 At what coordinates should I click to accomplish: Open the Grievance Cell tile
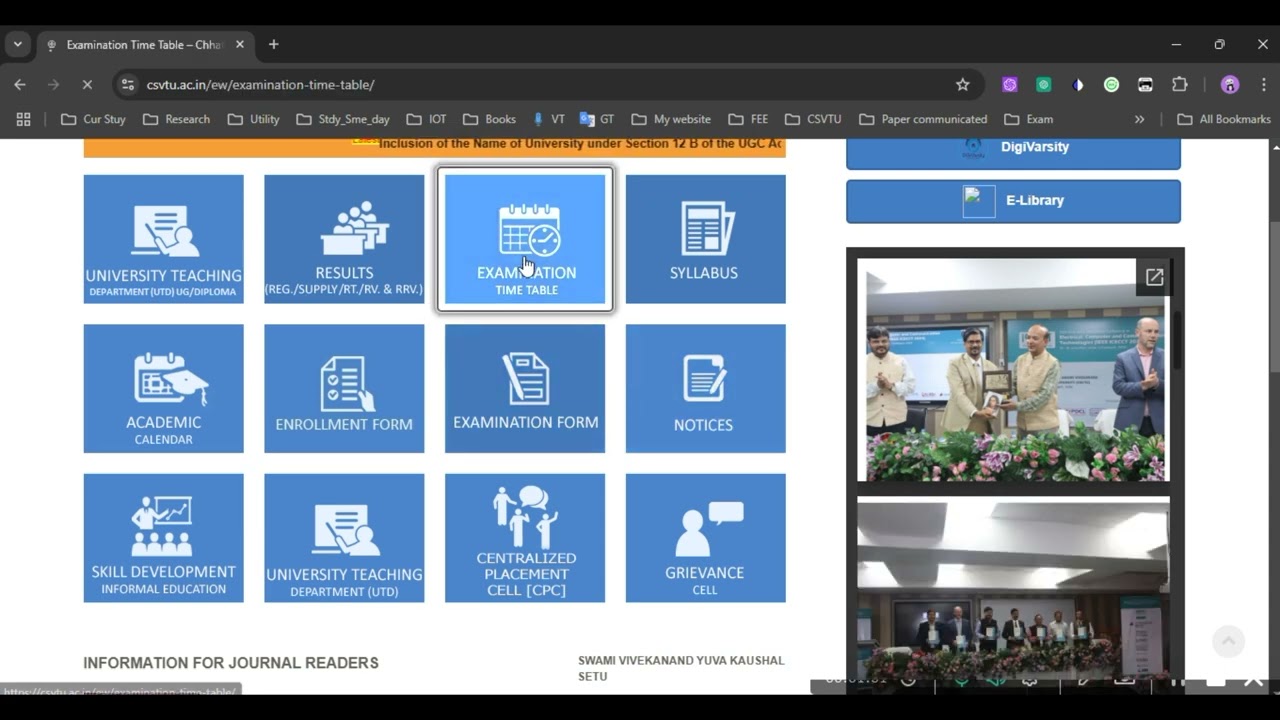(706, 538)
